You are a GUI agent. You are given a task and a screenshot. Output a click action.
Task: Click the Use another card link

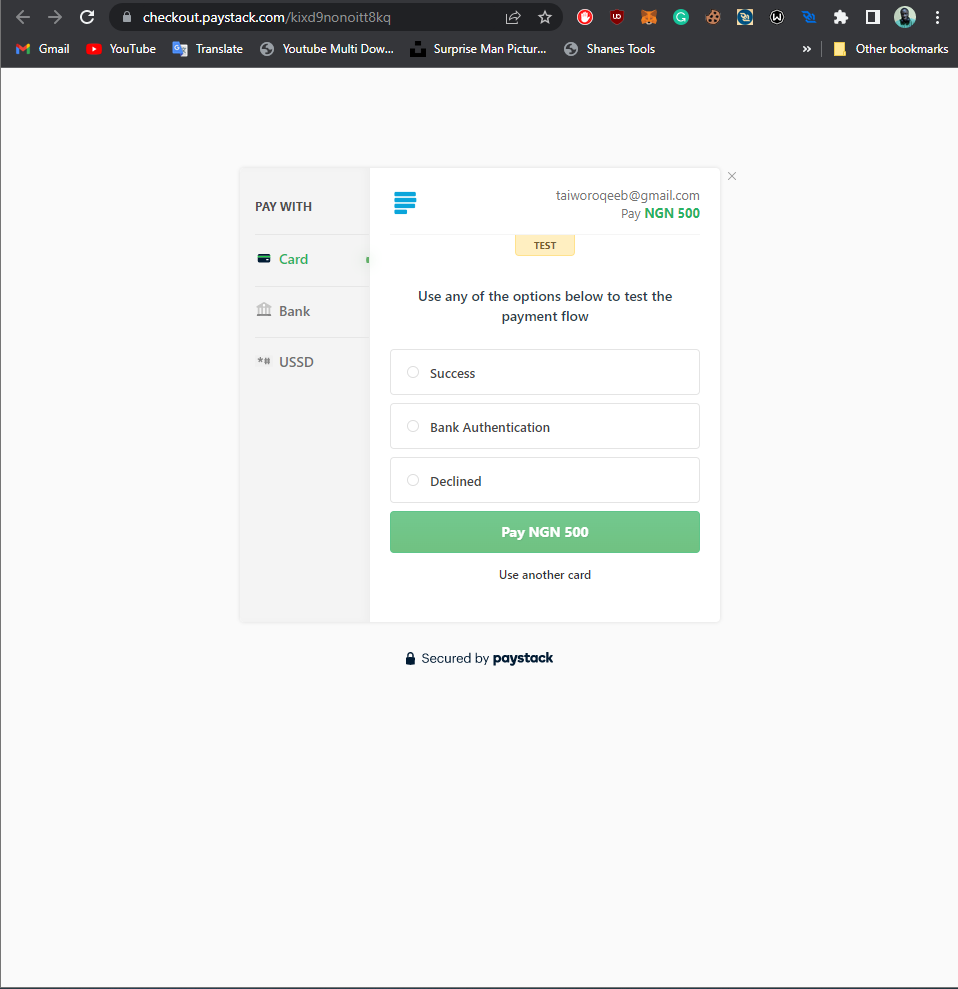point(545,574)
